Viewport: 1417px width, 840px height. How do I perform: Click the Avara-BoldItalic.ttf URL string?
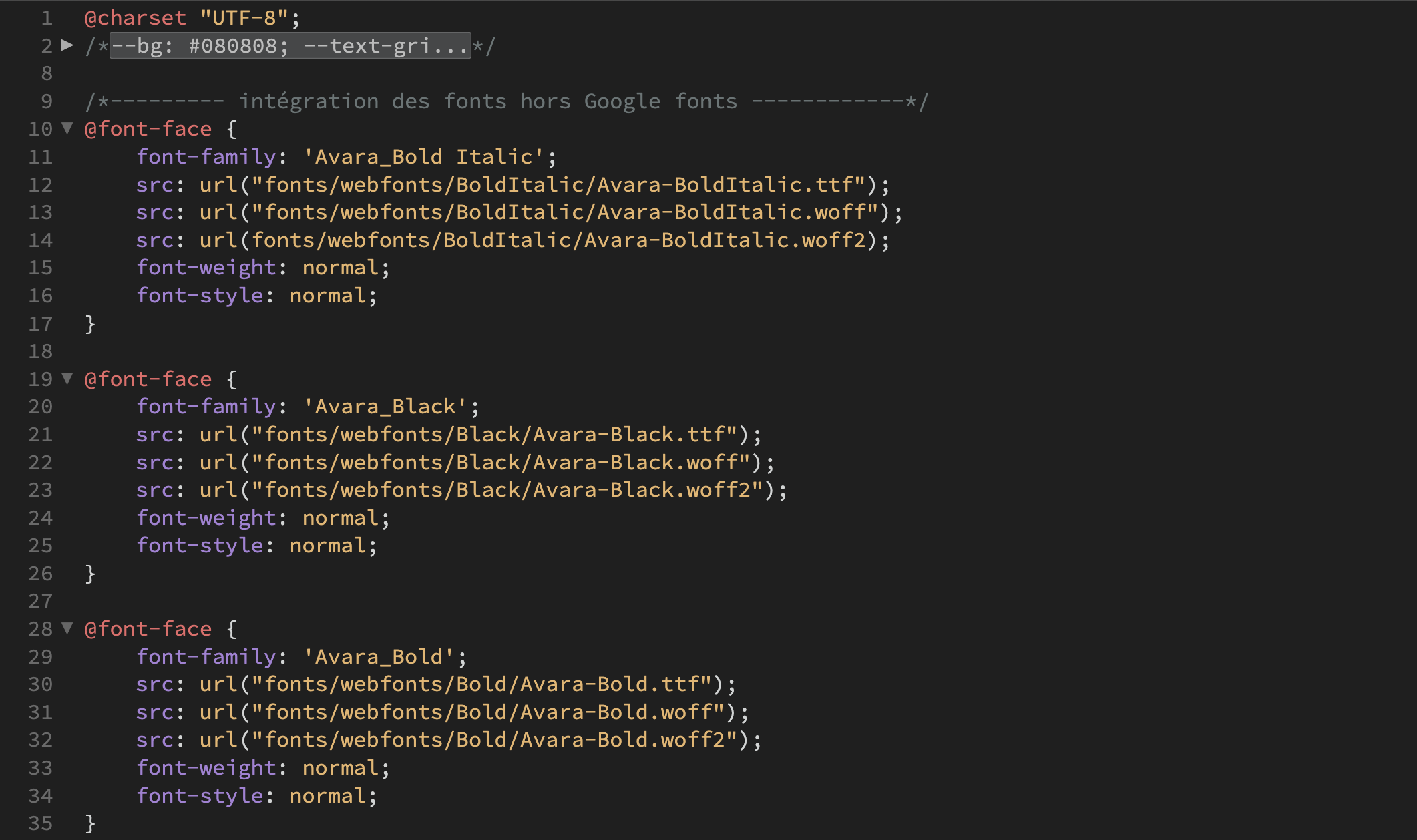pyautogui.click(x=558, y=185)
